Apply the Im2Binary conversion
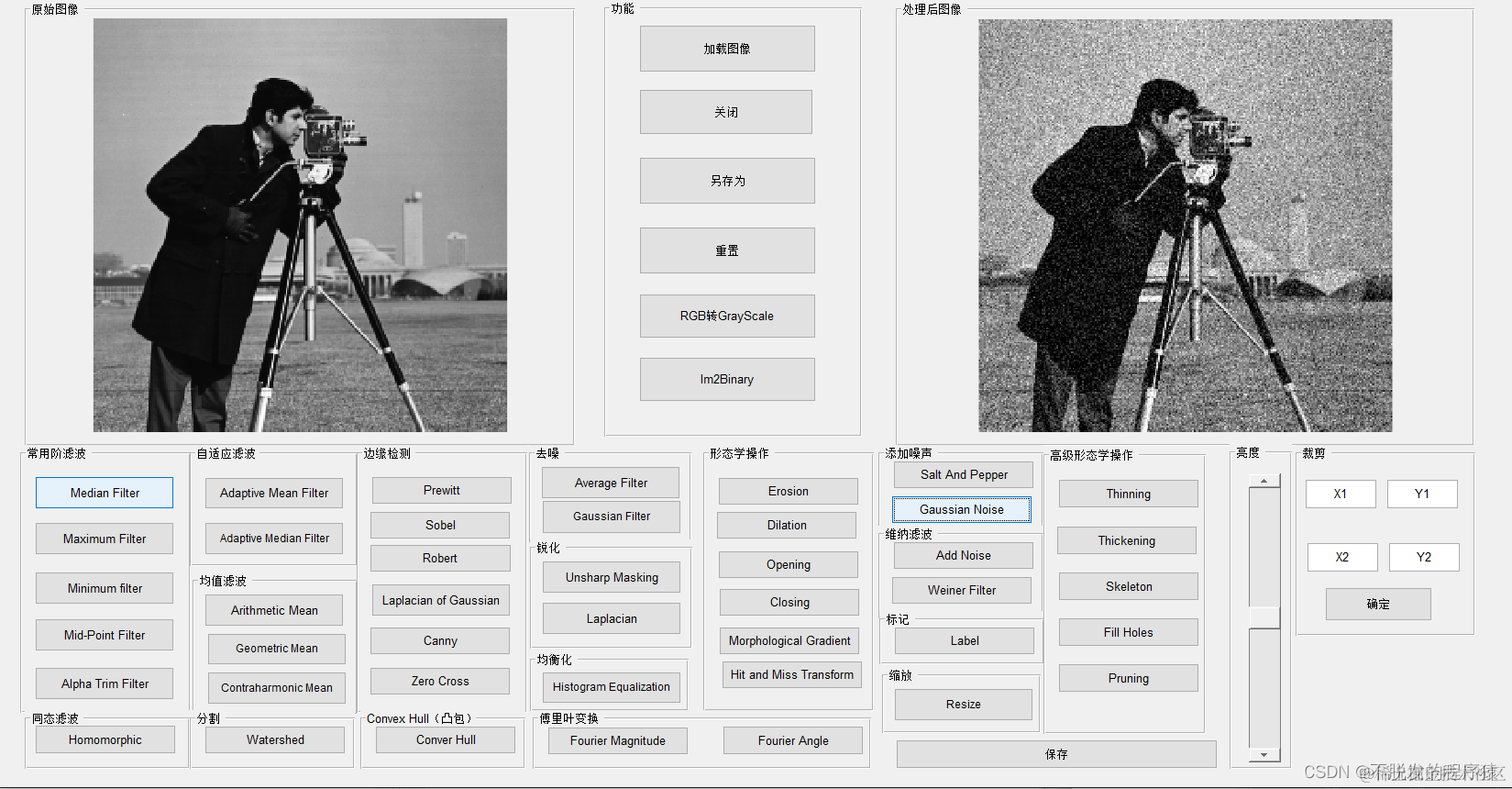 point(727,379)
